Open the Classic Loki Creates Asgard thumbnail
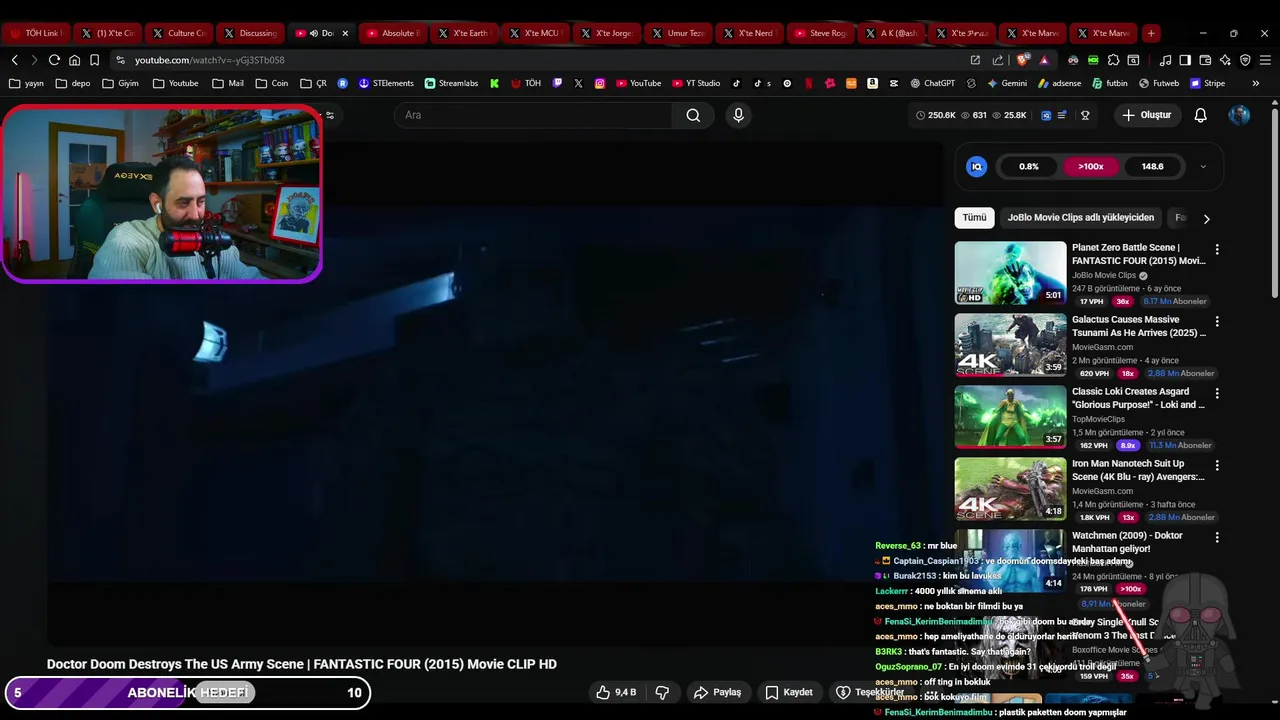 coord(1010,416)
